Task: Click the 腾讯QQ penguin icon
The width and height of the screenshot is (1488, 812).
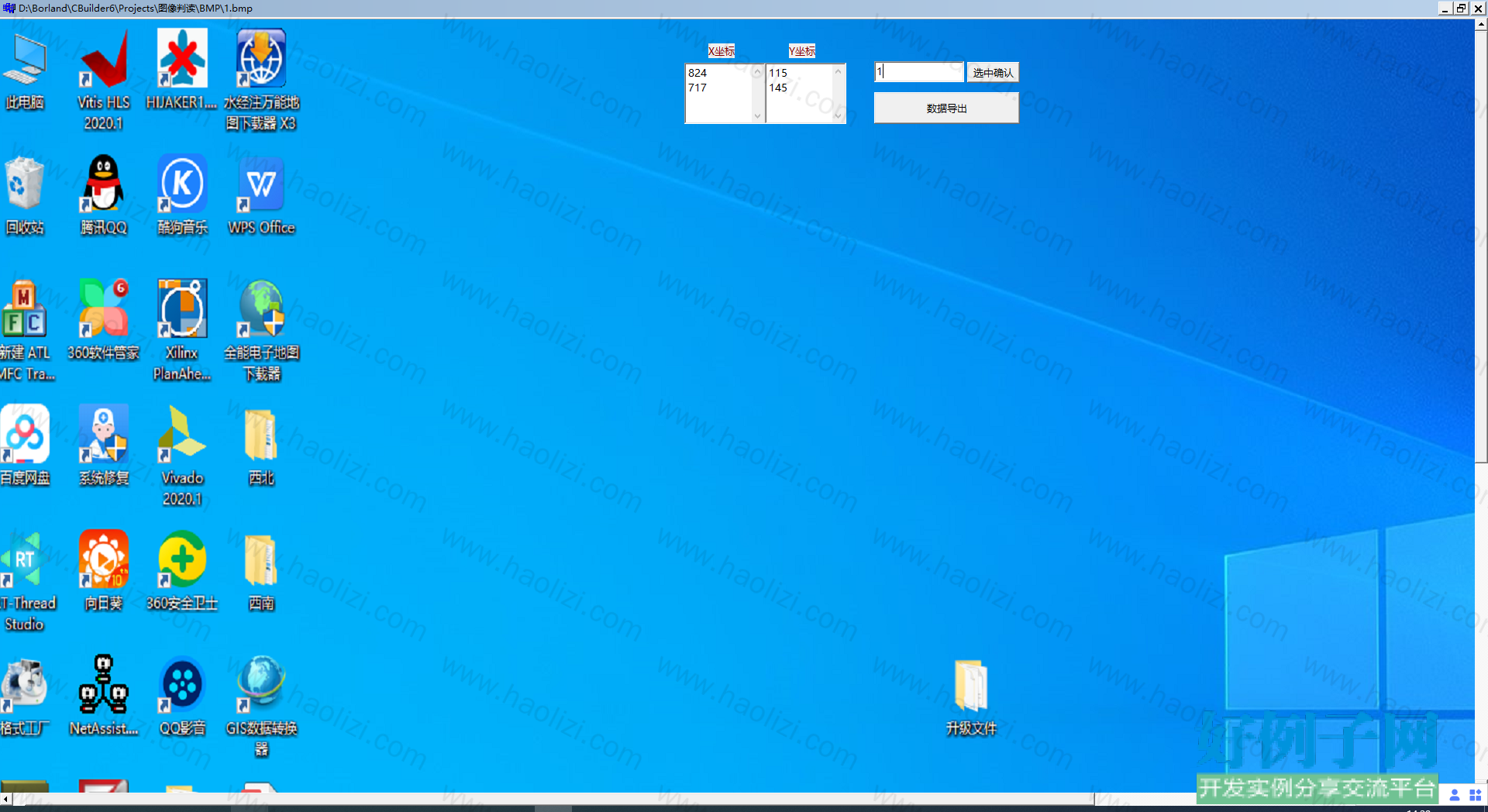Action: [x=103, y=183]
